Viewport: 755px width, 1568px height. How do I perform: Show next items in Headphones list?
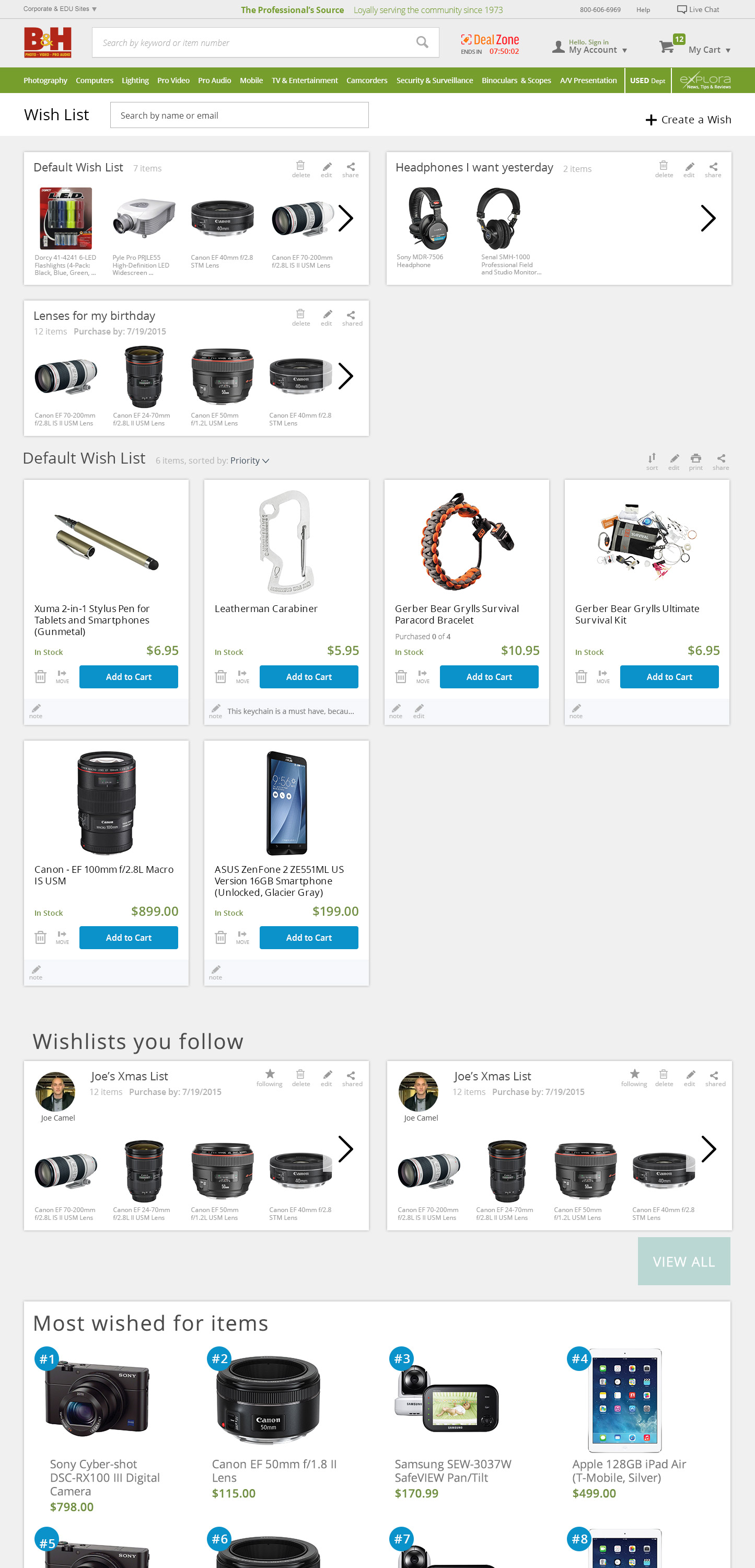coord(707,218)
